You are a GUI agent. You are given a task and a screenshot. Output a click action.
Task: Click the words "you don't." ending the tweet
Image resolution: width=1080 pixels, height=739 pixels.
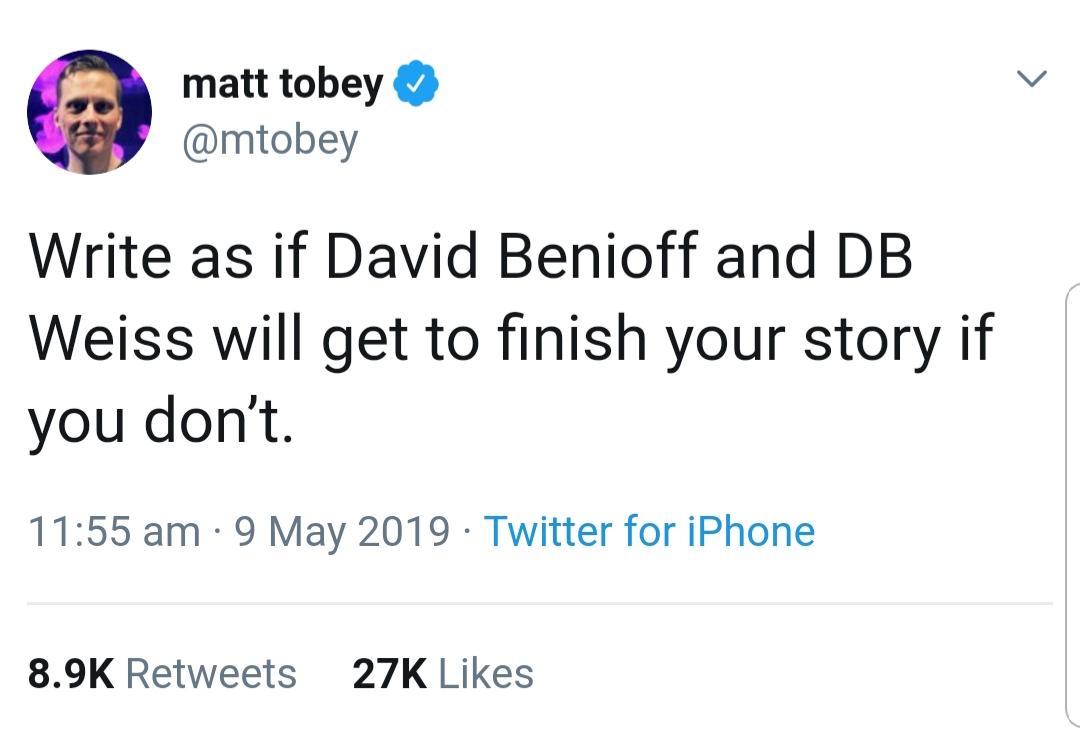pyautogui.click(x=160, y=422)
